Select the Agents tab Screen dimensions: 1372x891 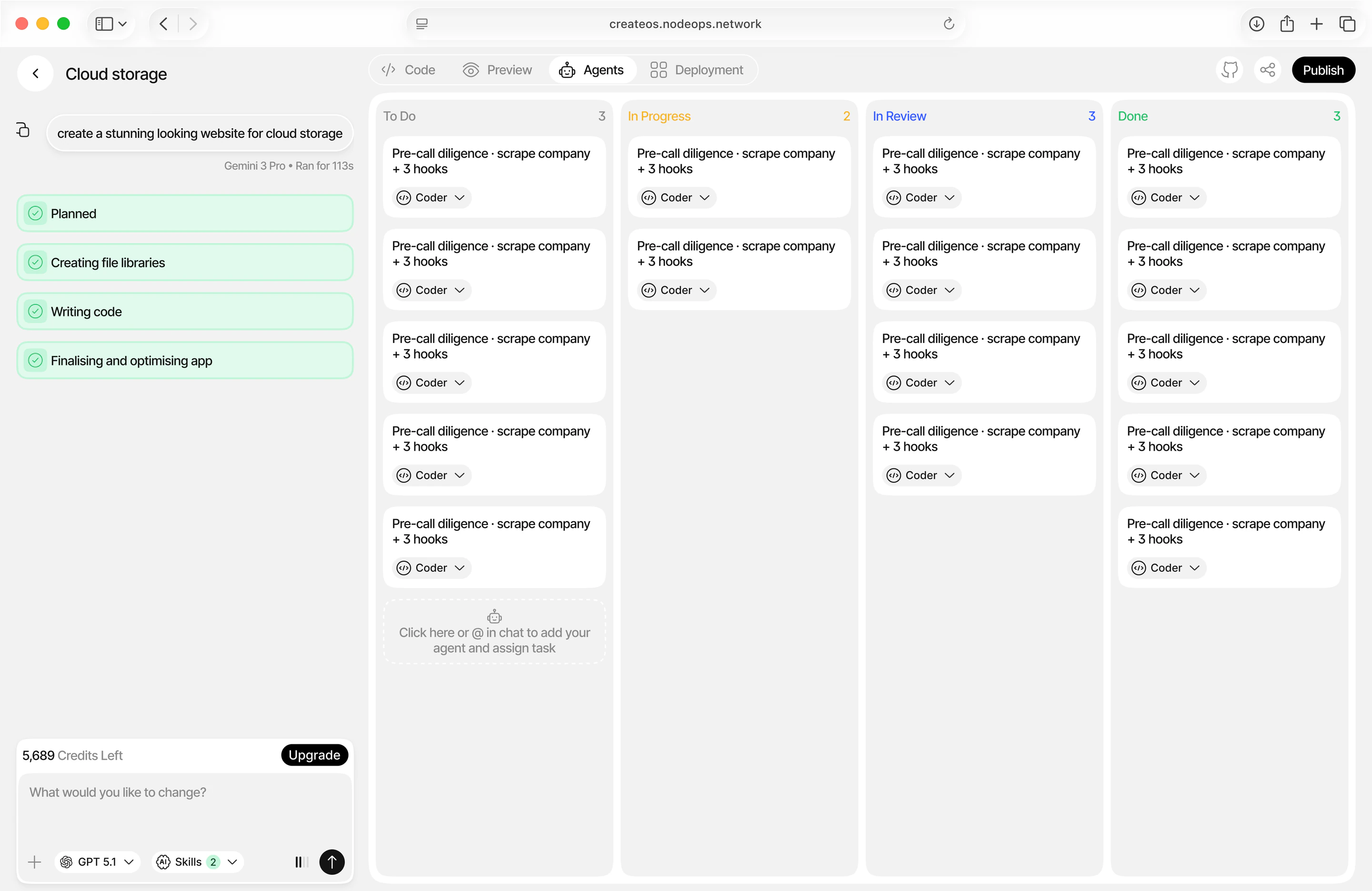(x=592, y=70)
